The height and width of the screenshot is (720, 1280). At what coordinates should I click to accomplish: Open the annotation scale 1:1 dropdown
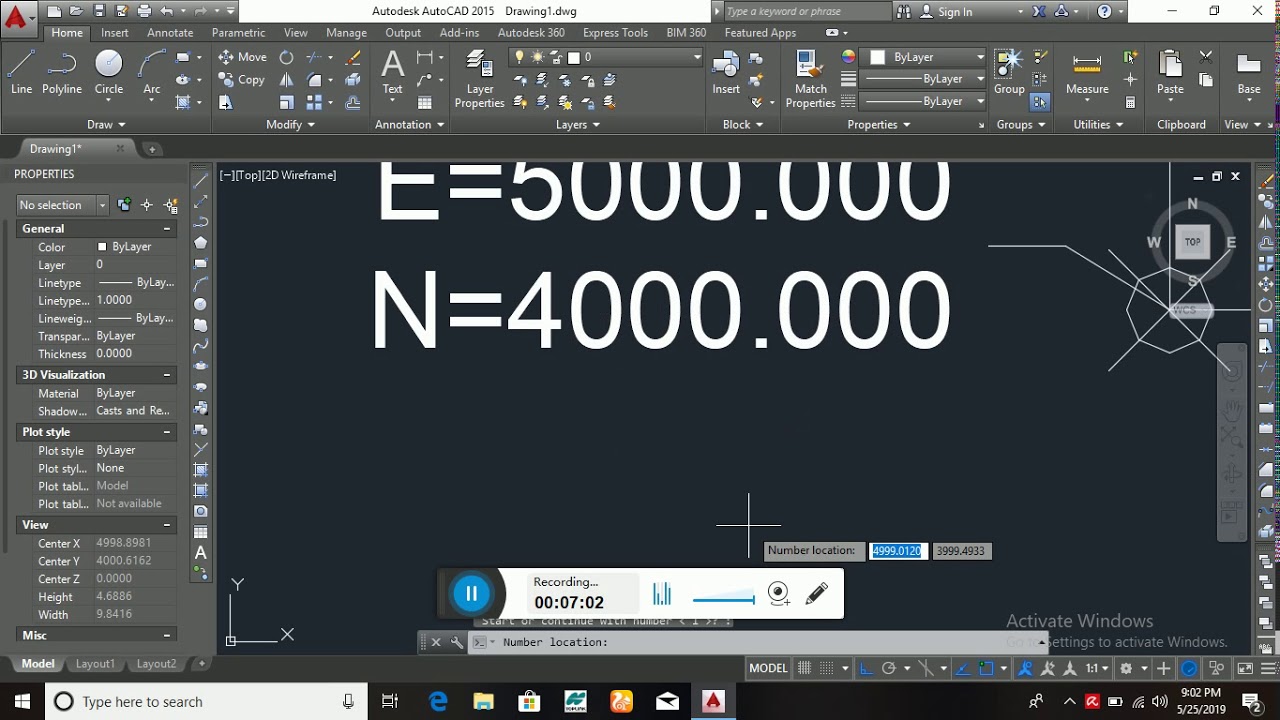(x=1098, y=668)
